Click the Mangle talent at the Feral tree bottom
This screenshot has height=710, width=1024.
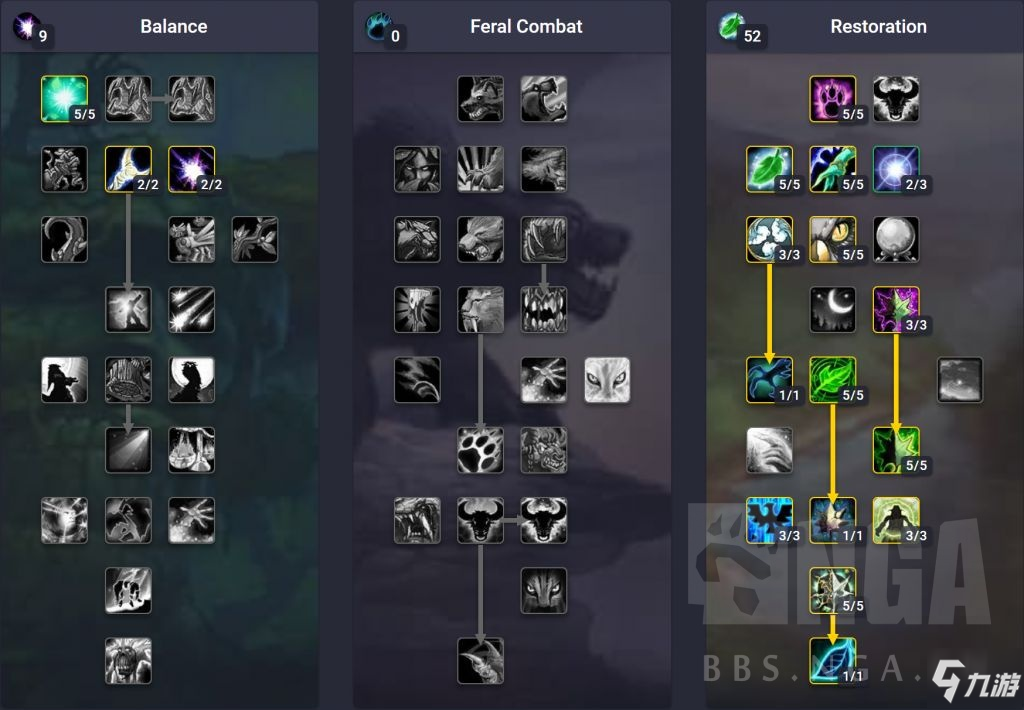click(480, 661)
